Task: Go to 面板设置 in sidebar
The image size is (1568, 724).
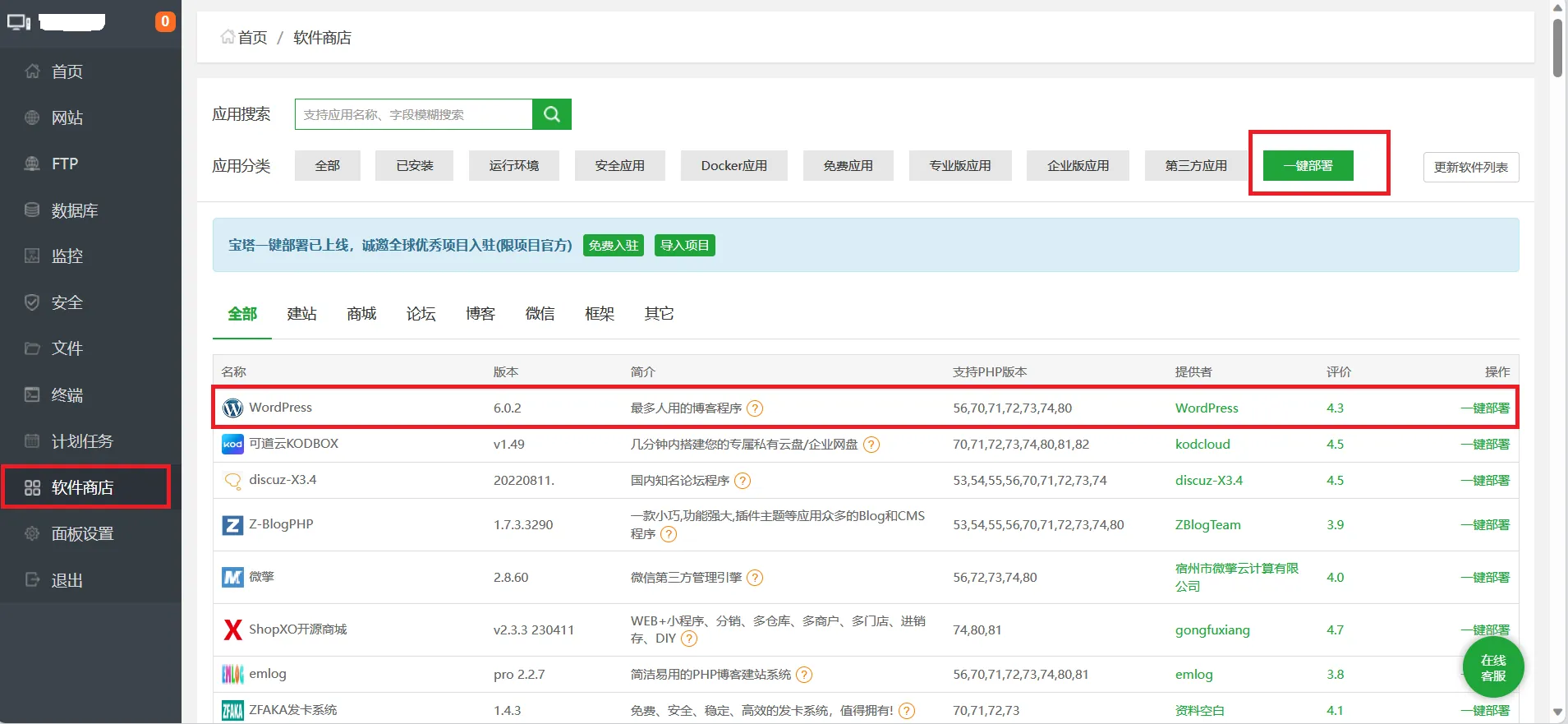Action: pyautogui.click(x=82, y=533)
